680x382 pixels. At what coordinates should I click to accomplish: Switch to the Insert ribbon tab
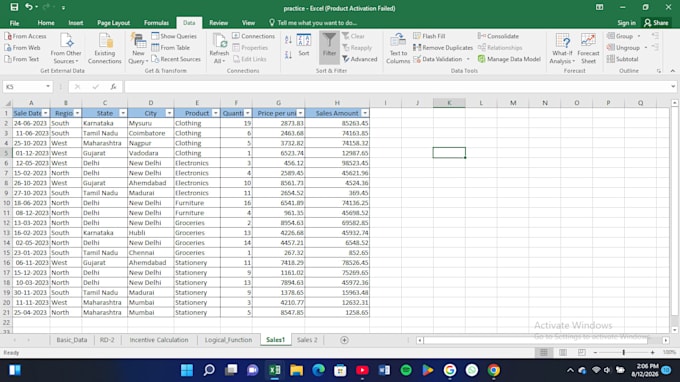pyautogui.click(x=75, y=23)
